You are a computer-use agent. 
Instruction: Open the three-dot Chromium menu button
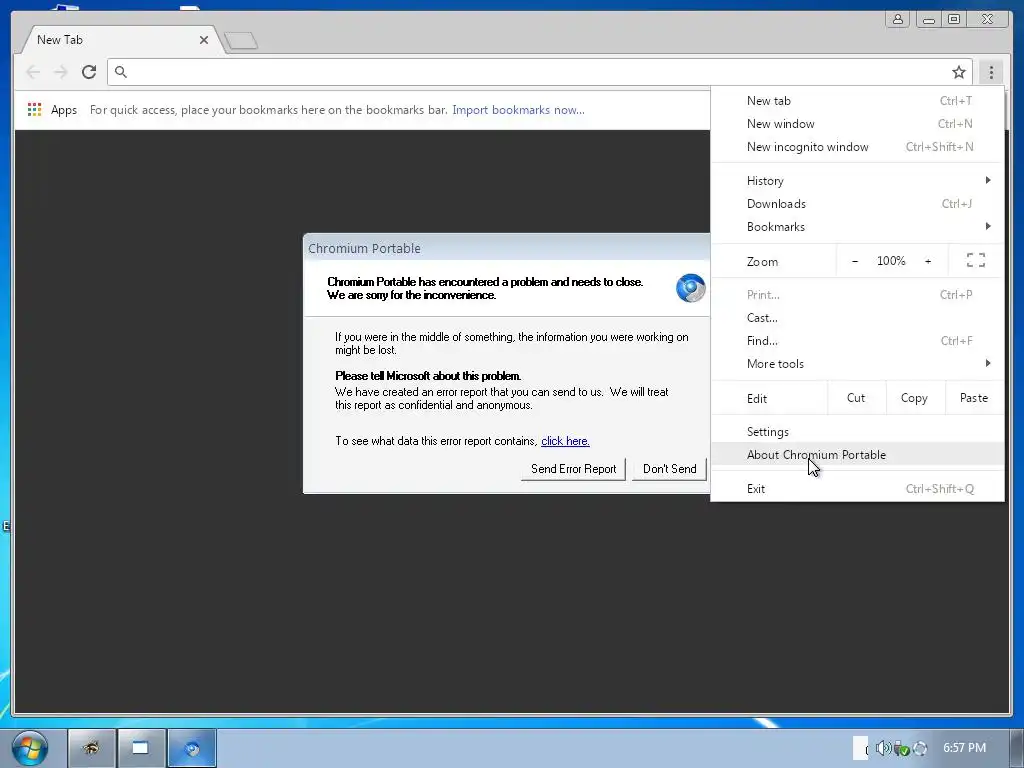(x=991, y=72)
